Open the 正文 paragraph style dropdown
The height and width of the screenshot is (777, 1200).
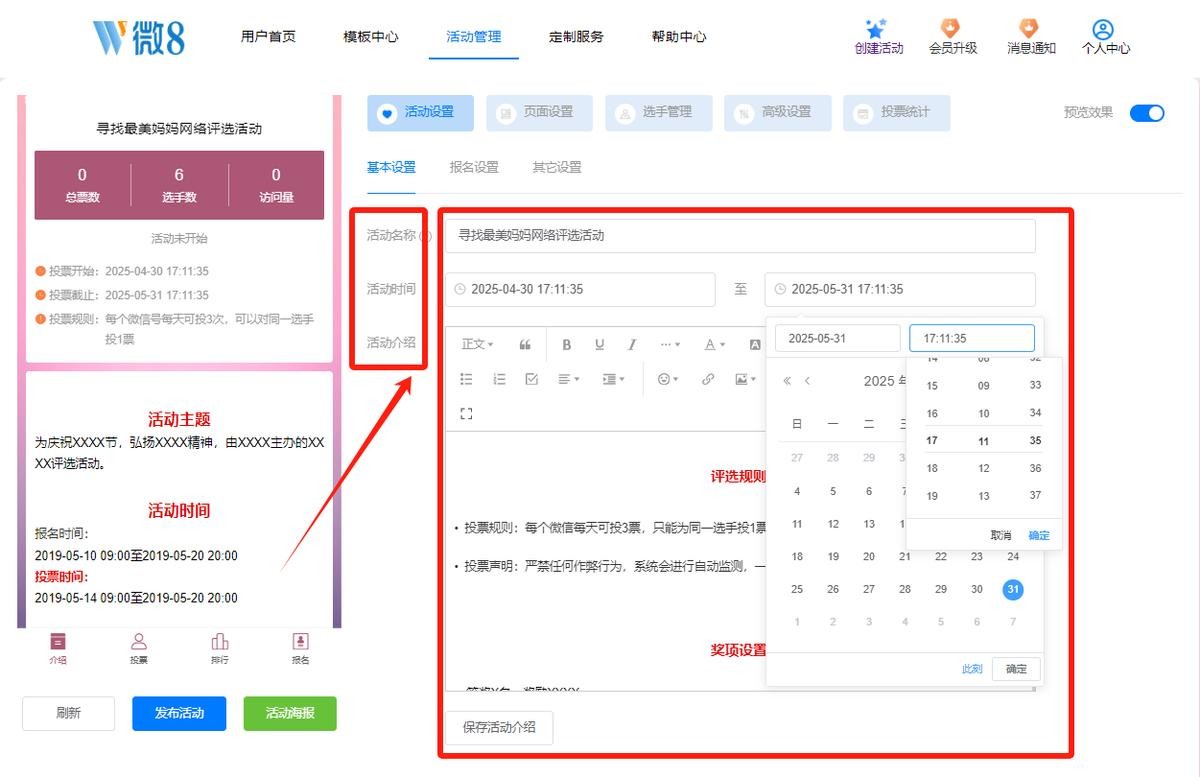coord(477,345)
